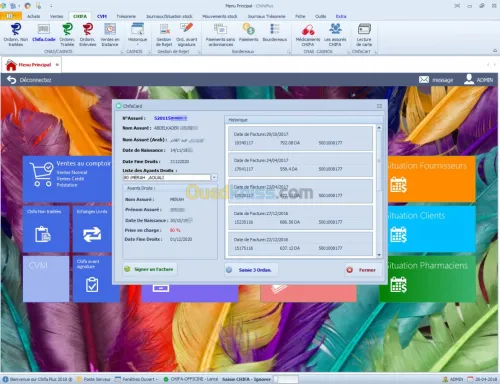Select the invoice row with 637.12 DA
The height and width of the screenshot is (384, 500).
[x=300, y=244]
